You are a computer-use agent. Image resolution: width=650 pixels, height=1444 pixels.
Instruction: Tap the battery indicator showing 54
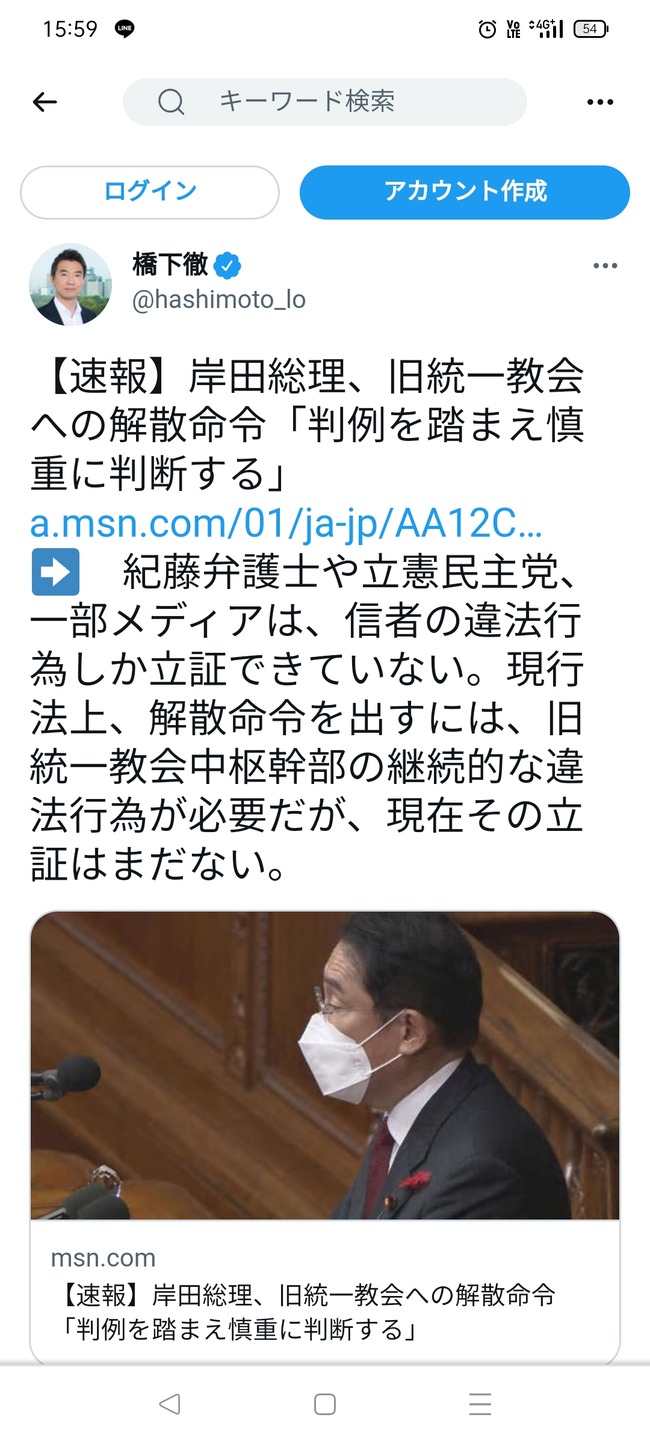point(591,29)
